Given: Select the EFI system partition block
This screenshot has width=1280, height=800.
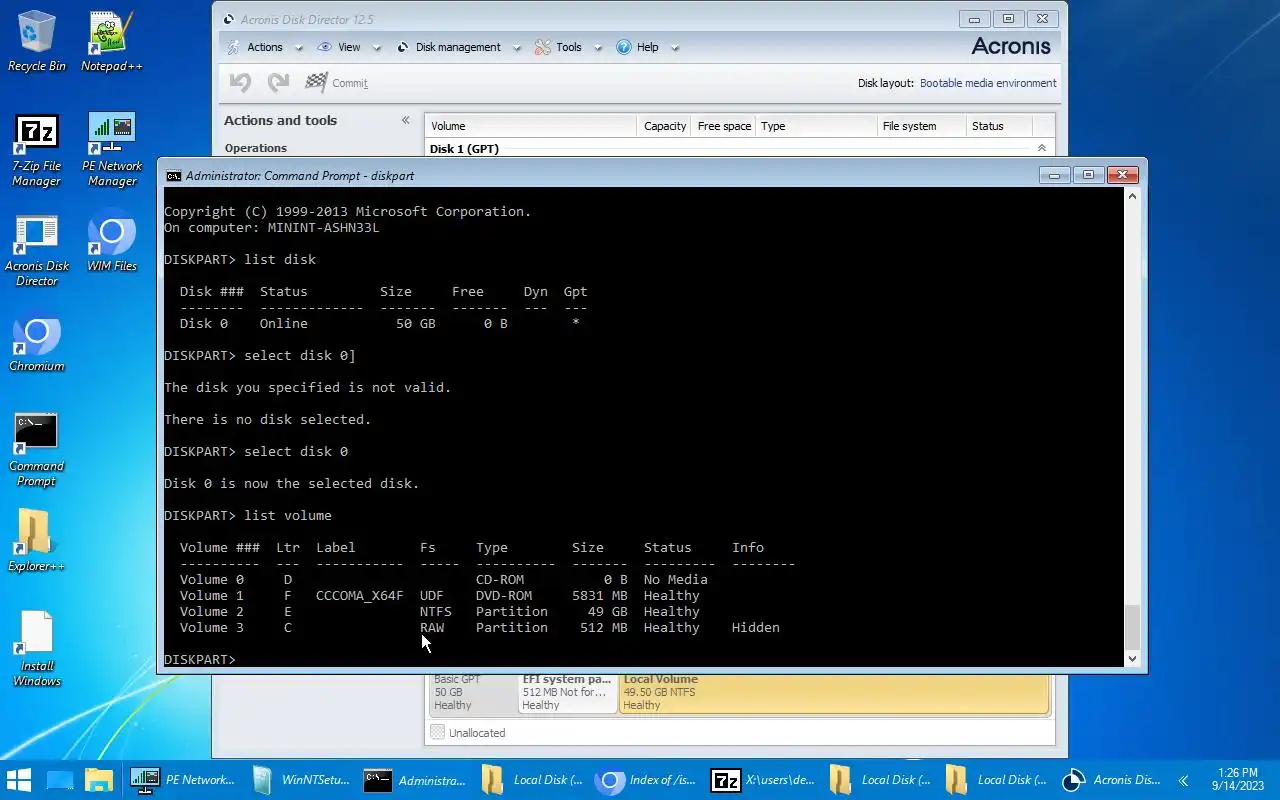Looking at the screenshot, I should [567, 692].
